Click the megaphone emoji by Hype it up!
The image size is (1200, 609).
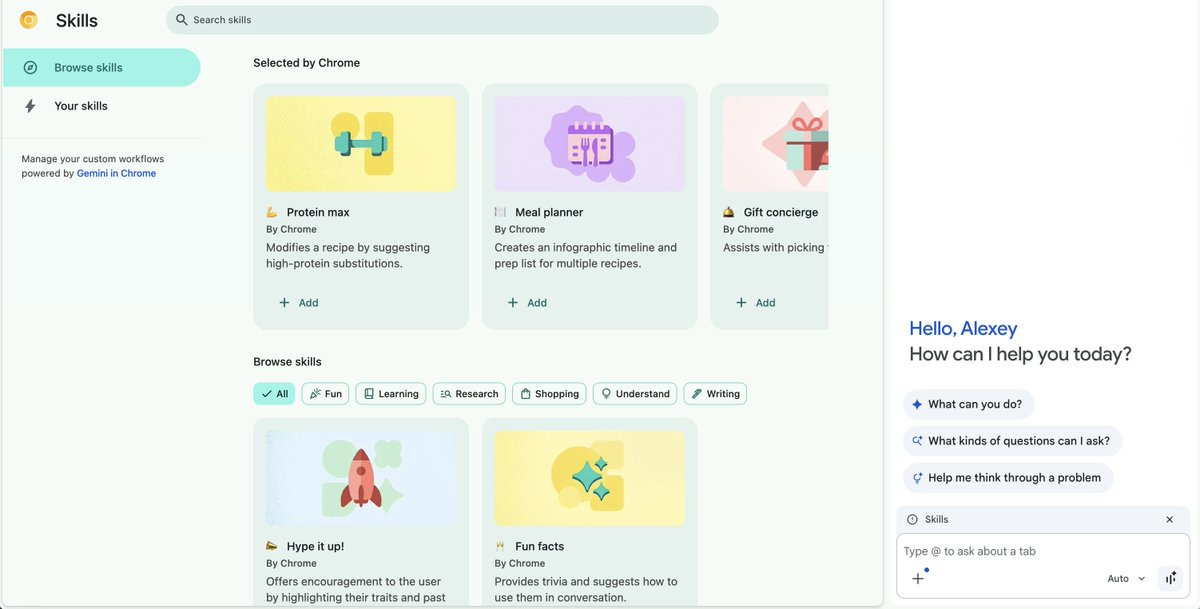tap(272, 546)
